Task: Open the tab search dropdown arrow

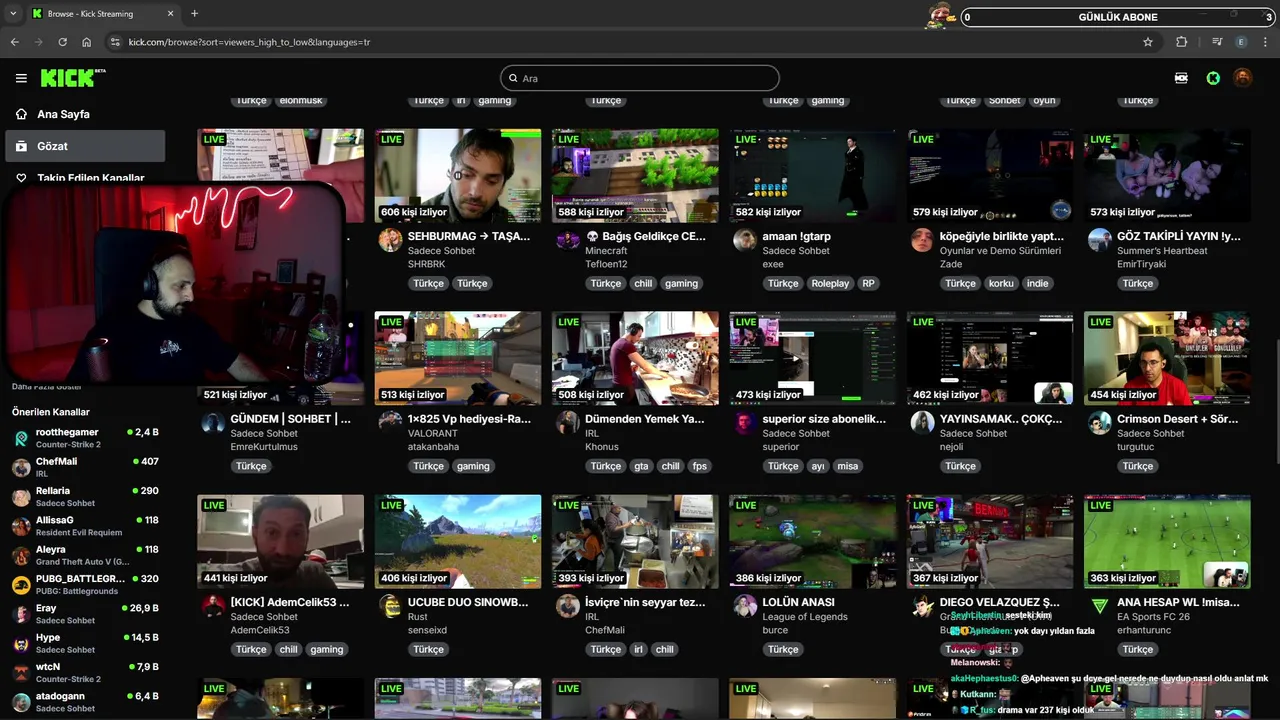Action: 13,14
